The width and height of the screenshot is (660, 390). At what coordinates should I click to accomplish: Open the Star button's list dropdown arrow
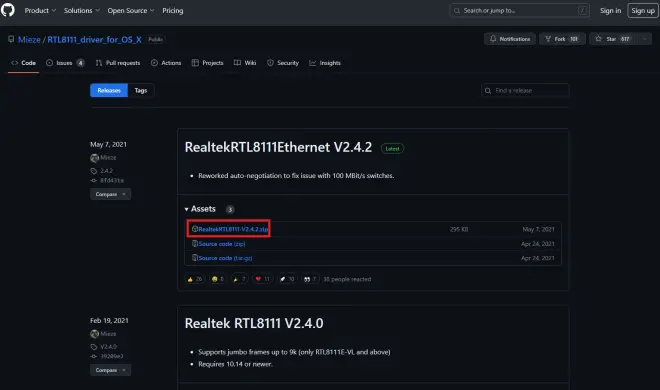pyautogui.click(x=644, y=39)
